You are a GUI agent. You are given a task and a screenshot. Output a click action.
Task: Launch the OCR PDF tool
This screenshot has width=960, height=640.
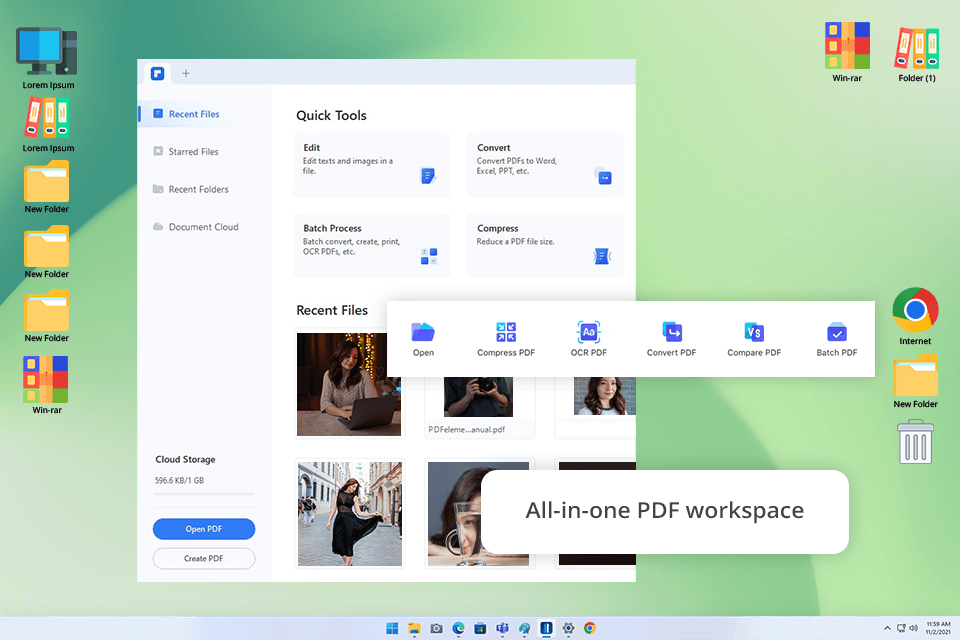[588, 332]
